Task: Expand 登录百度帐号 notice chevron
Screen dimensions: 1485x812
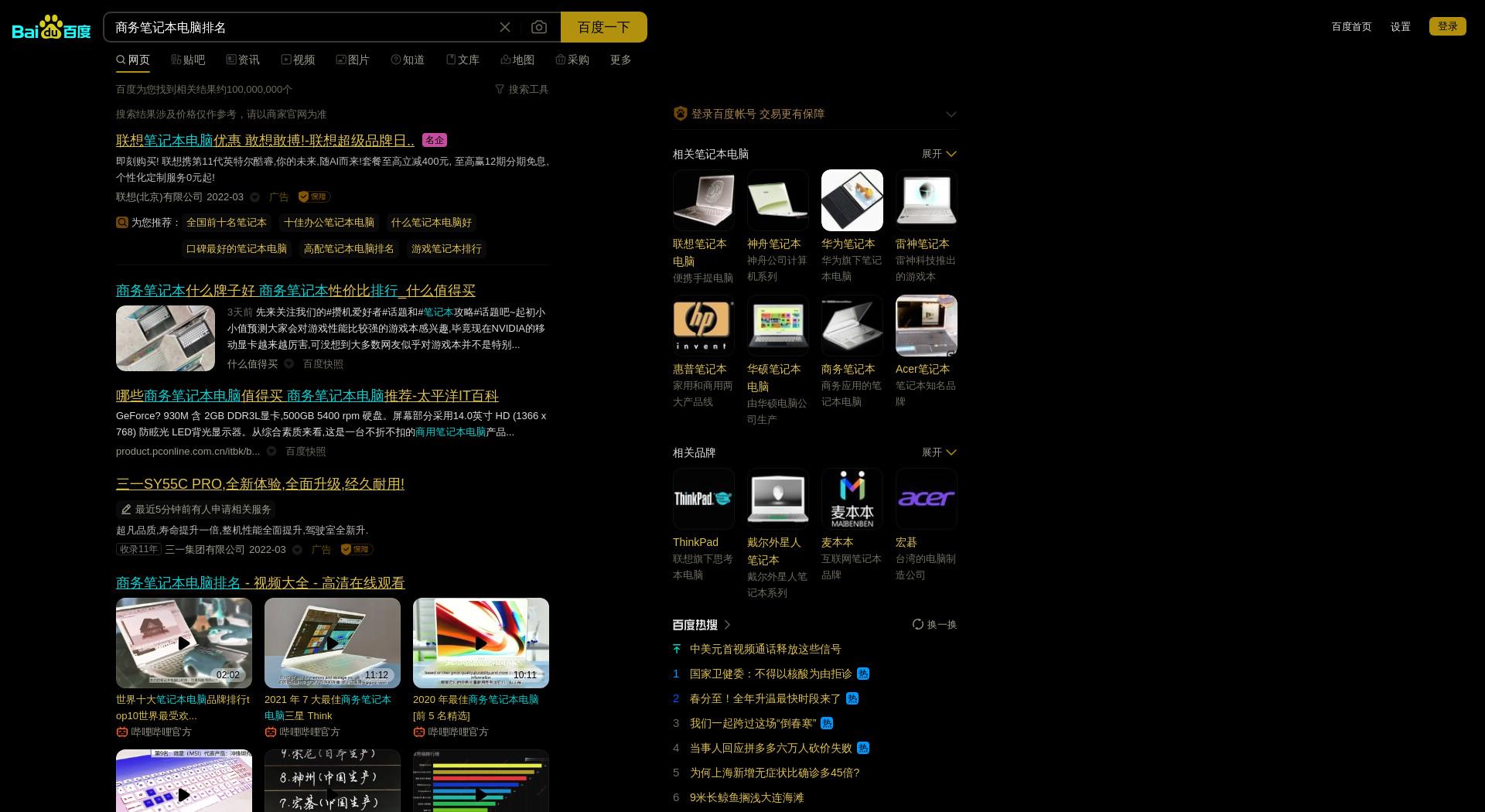Action: pos(951,114)
